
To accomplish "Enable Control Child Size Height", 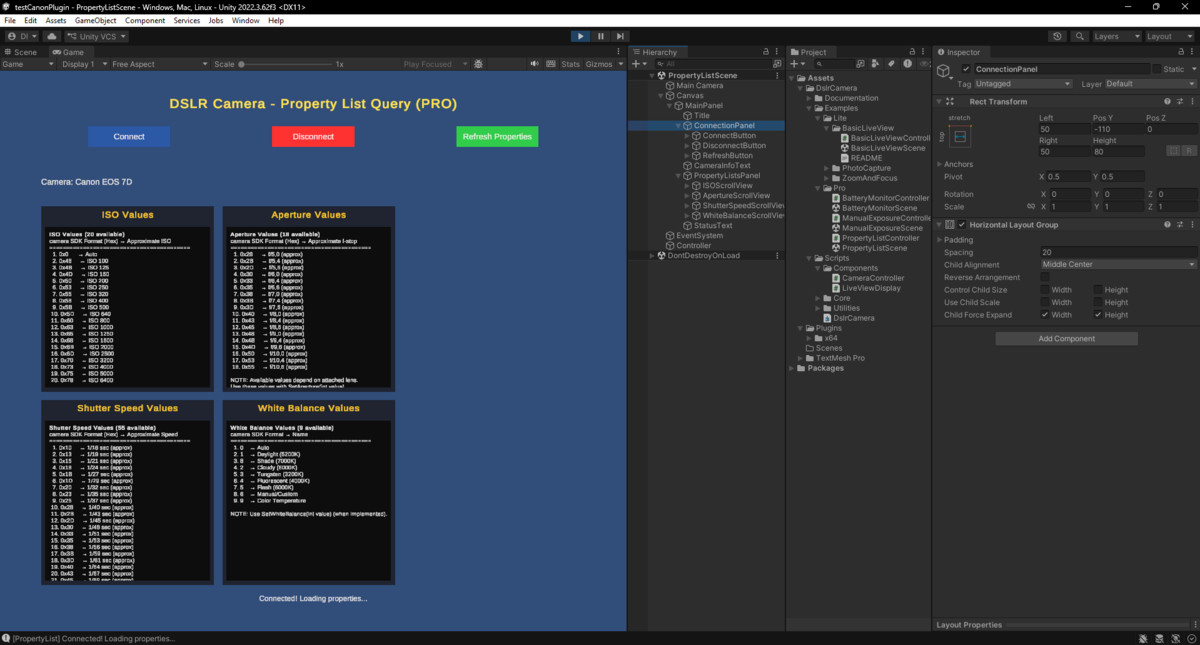I will [x=1098, y=290].
